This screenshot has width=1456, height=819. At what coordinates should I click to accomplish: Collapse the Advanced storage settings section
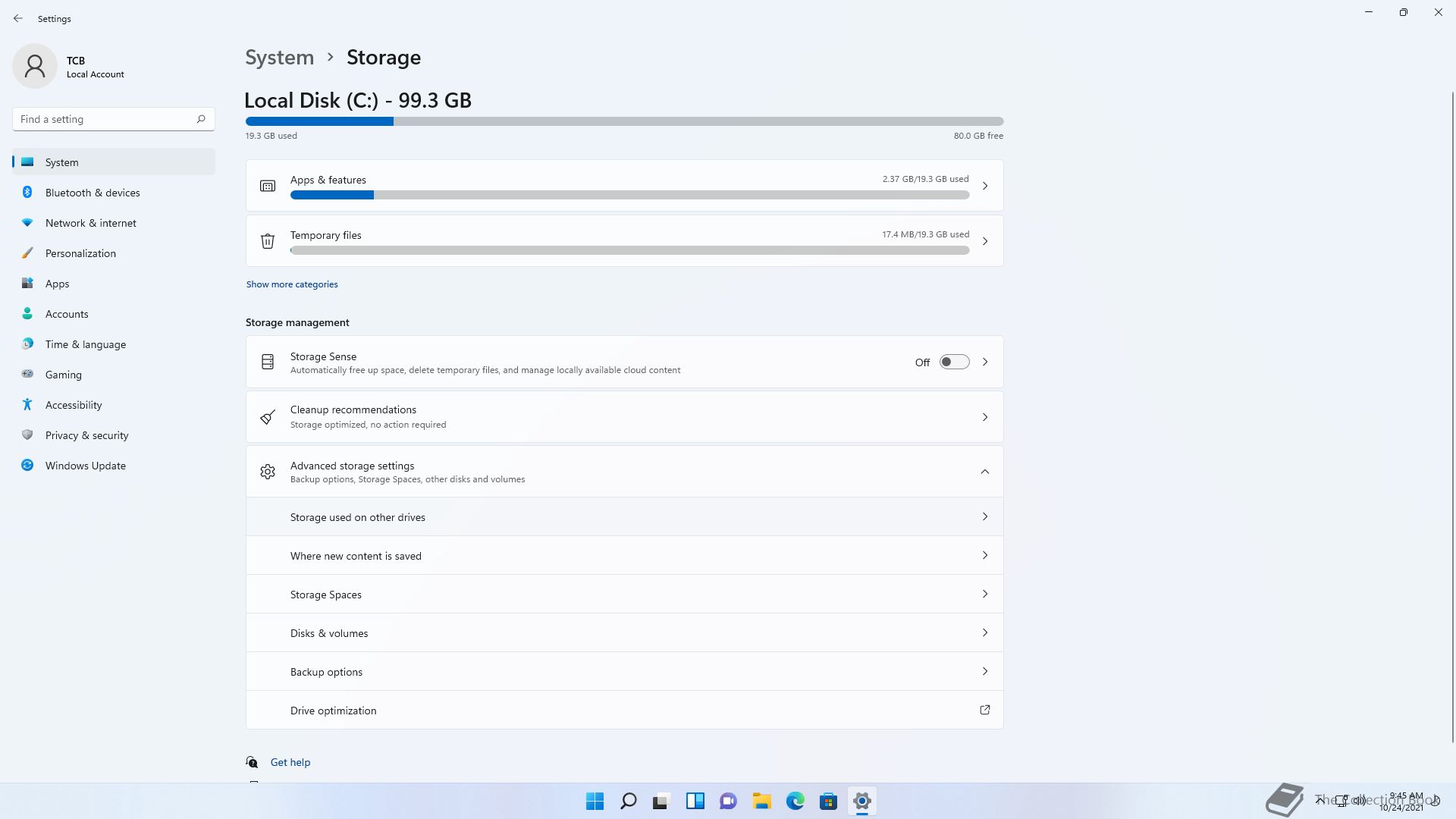[984, 472]
